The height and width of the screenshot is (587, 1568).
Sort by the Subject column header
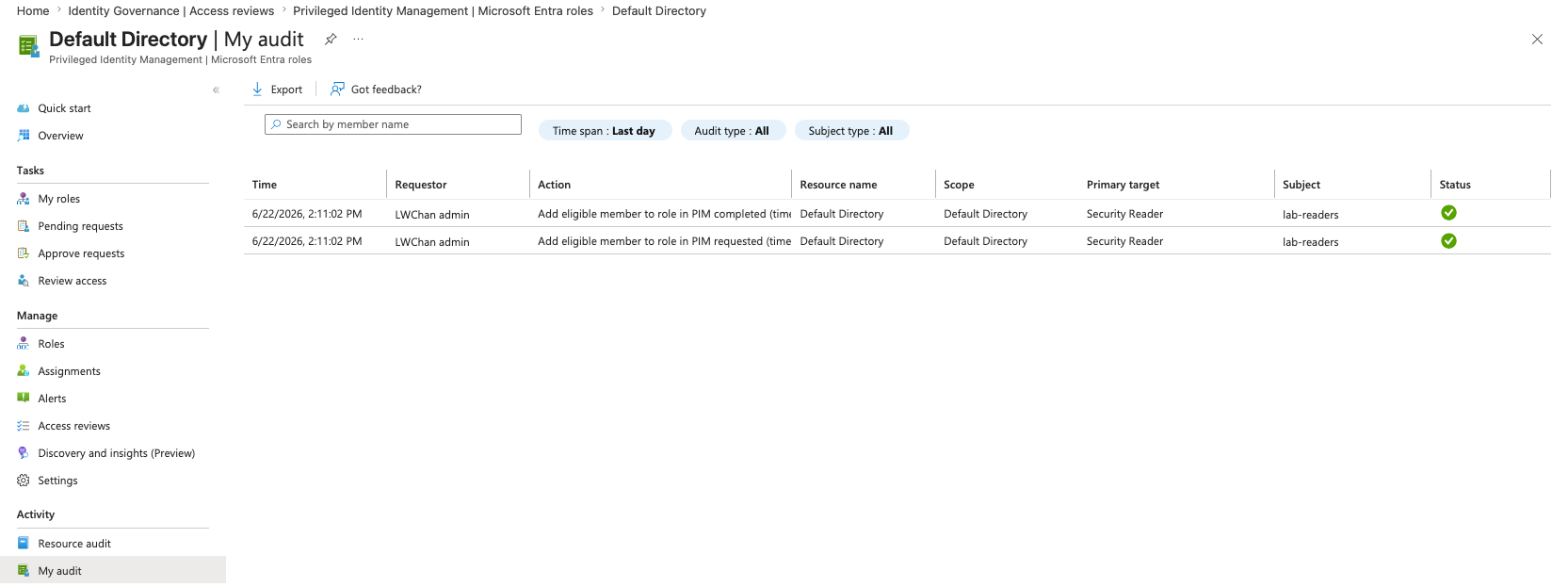click(x=1301, y=185)
